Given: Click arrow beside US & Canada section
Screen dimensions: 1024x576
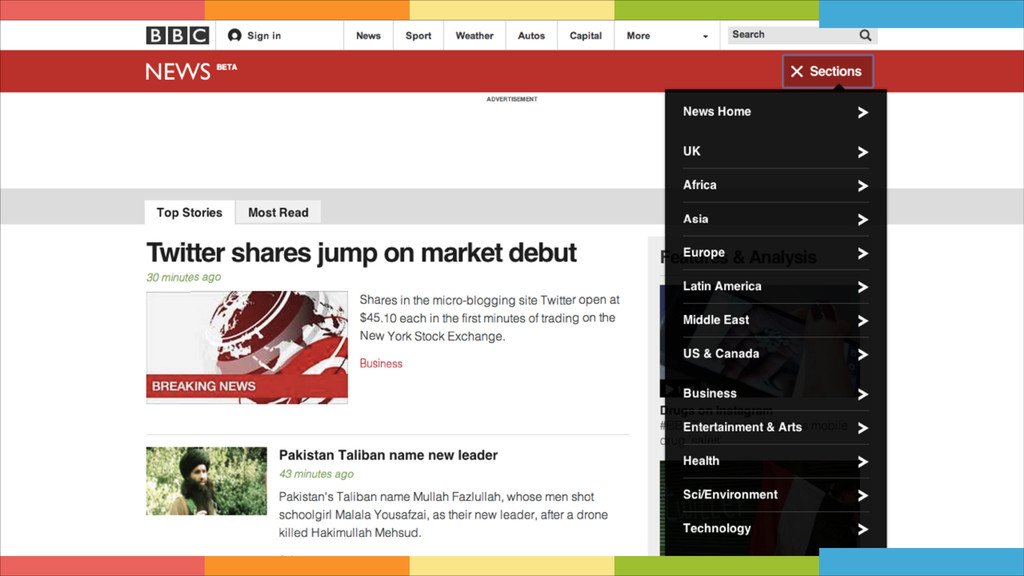Looking at the screenshot, I should 863,355.
